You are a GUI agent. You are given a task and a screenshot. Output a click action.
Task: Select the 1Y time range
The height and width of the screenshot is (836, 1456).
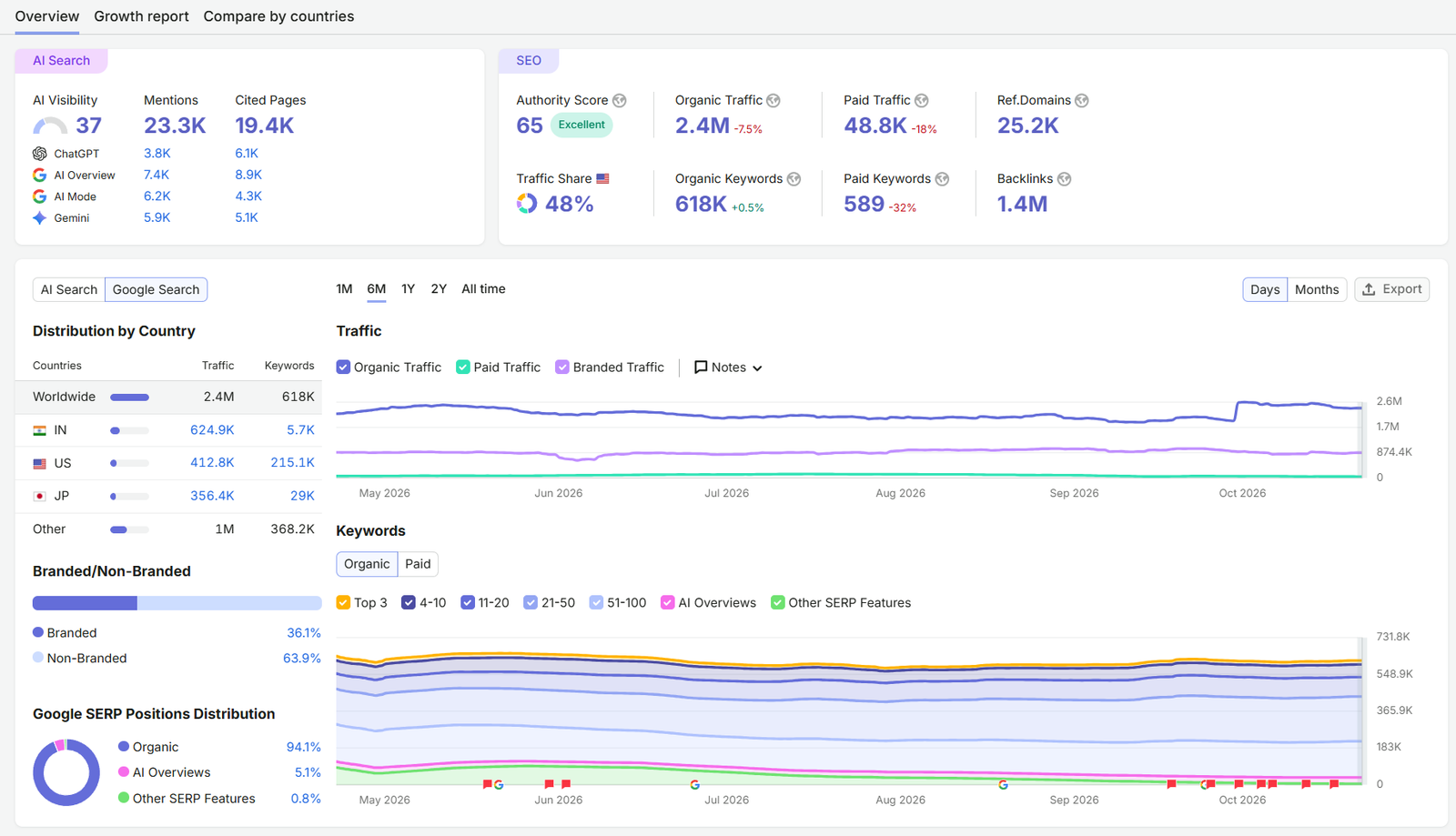[x=408, y=289]
